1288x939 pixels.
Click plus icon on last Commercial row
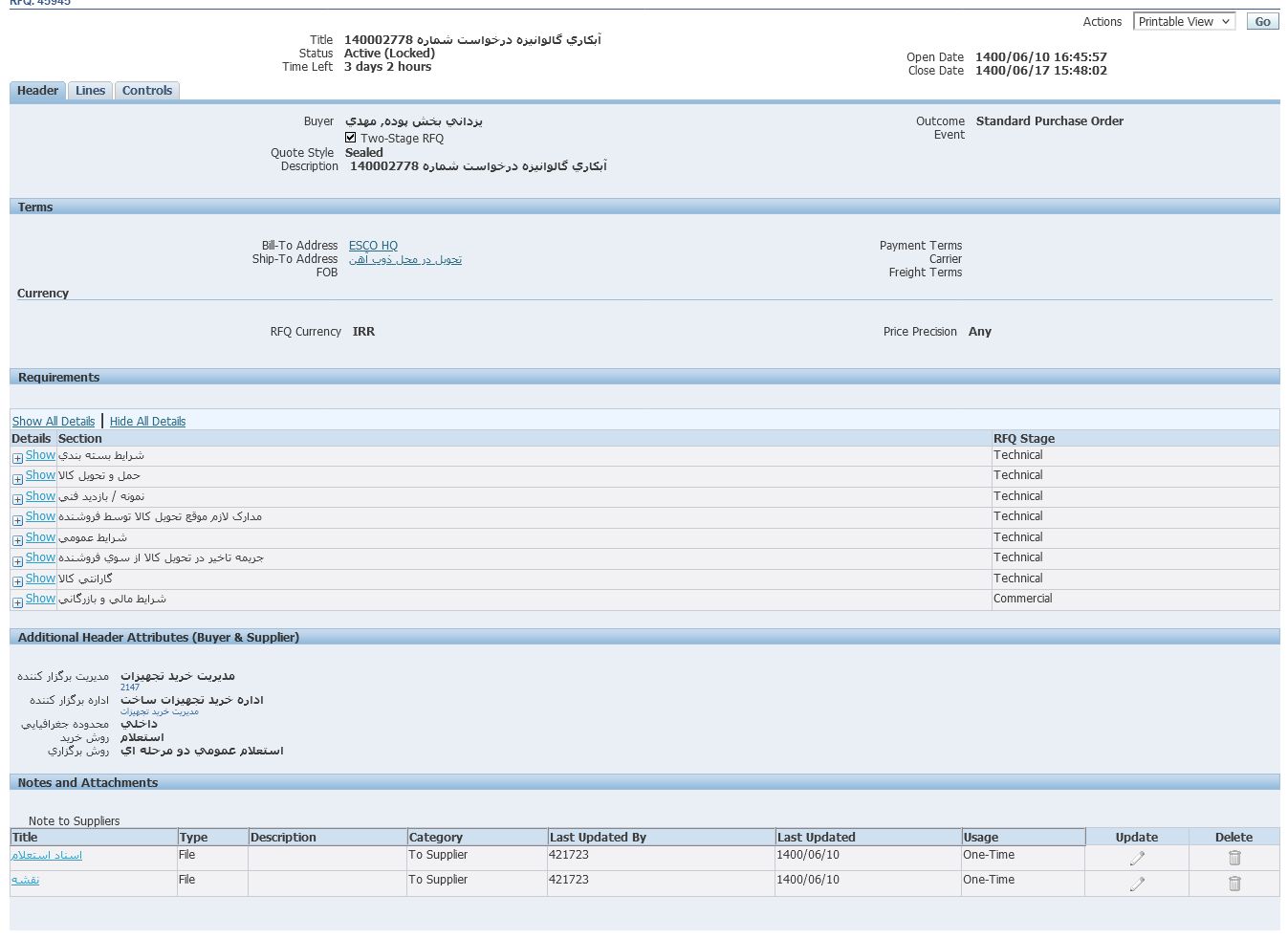17,602
